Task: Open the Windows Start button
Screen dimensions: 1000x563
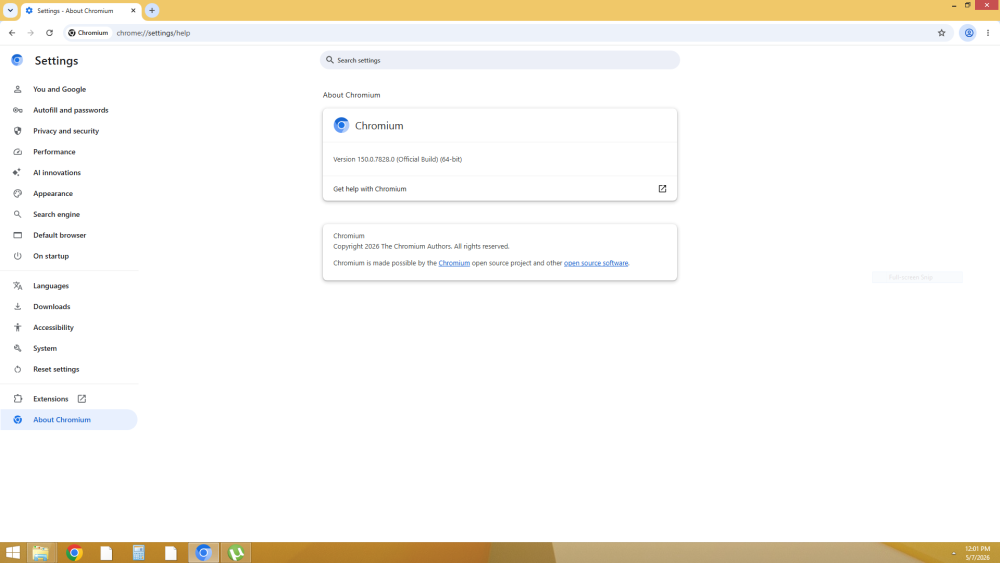Action: [x=13, y=553]
